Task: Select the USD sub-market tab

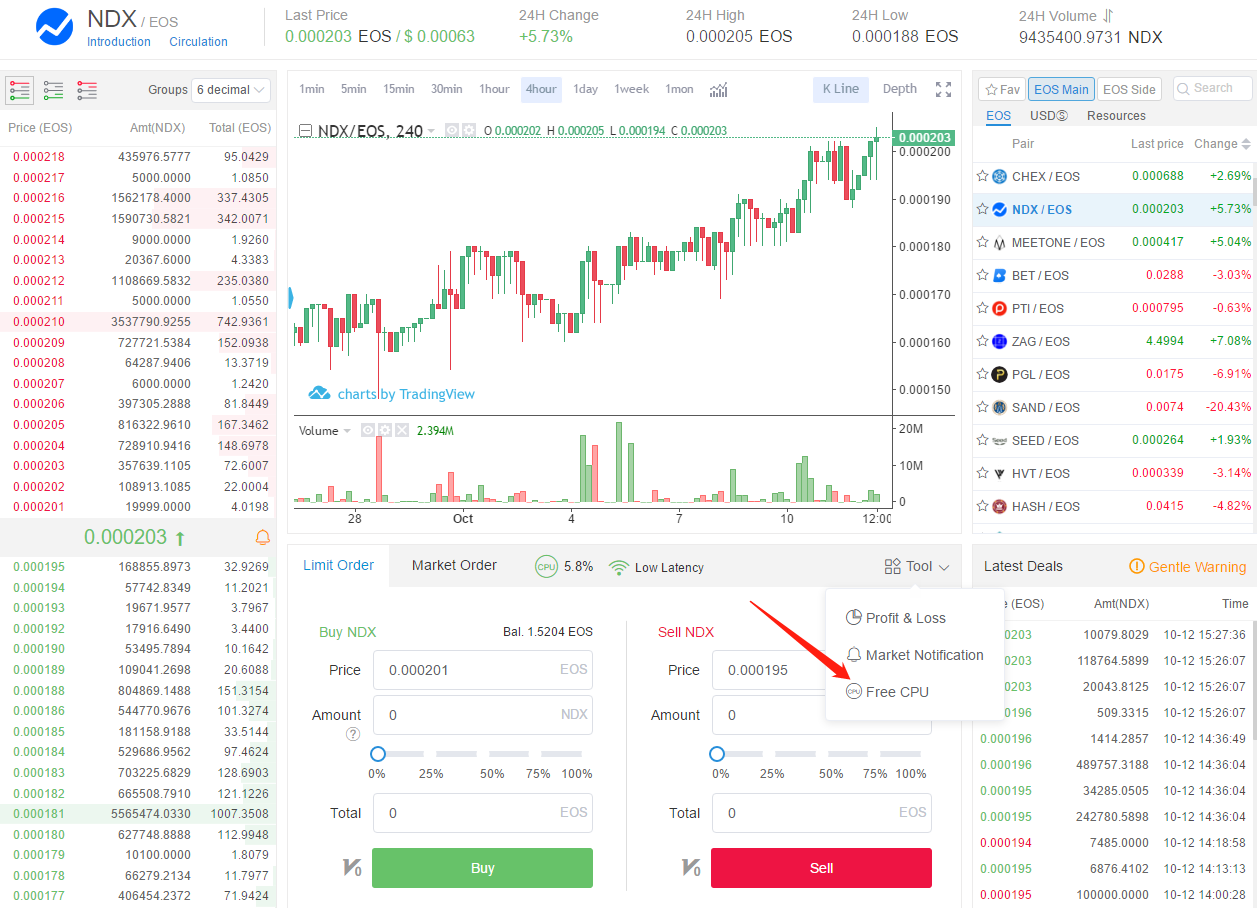Action: pos(1048,116)
